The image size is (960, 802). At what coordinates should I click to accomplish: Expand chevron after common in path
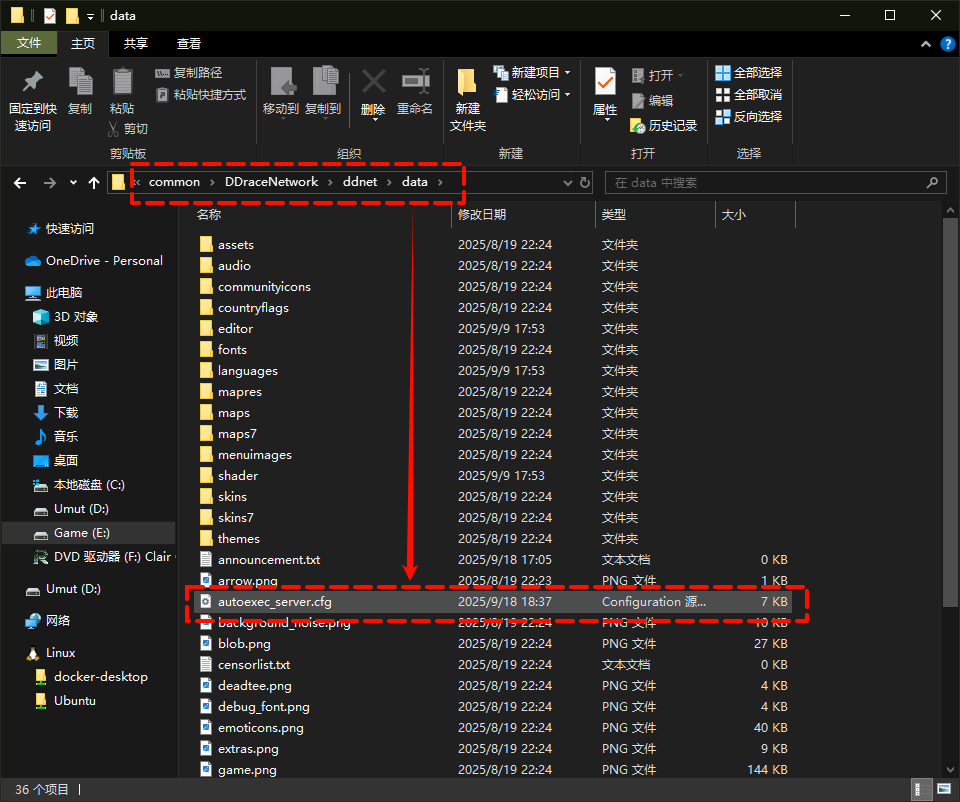212,182
